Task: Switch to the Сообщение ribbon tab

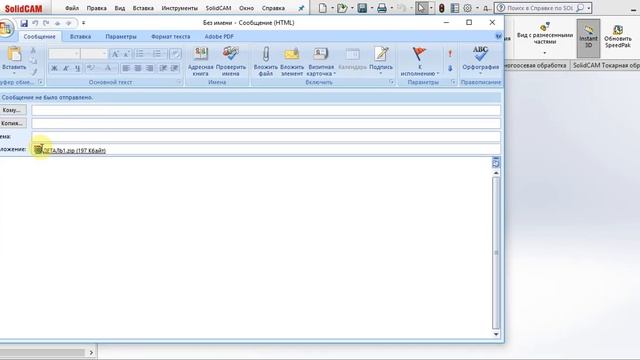Action: [x=40, y=37]
